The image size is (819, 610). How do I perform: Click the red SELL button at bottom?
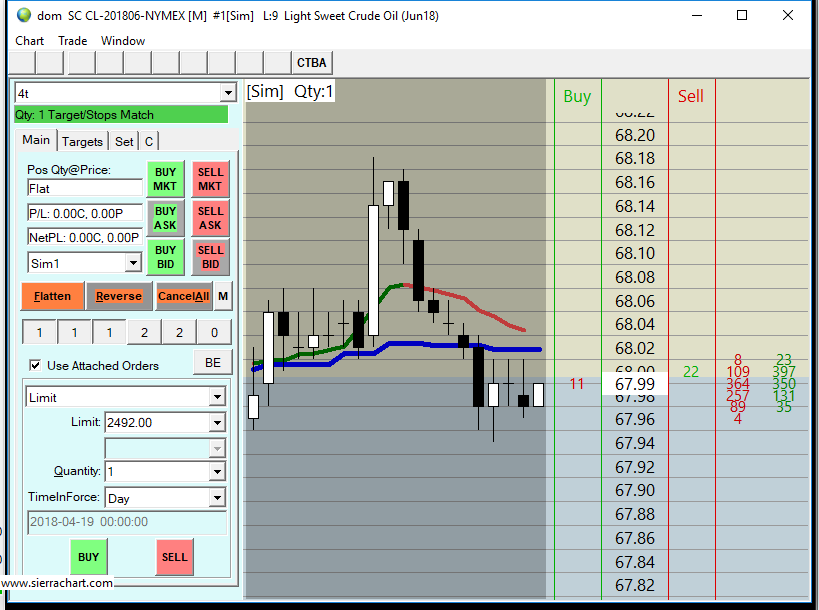tap(174, 557)
